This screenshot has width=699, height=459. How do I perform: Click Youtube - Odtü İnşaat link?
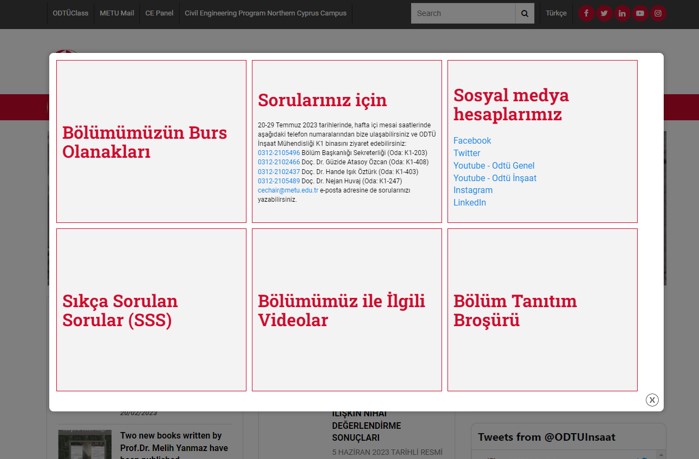tap(495, 178)
